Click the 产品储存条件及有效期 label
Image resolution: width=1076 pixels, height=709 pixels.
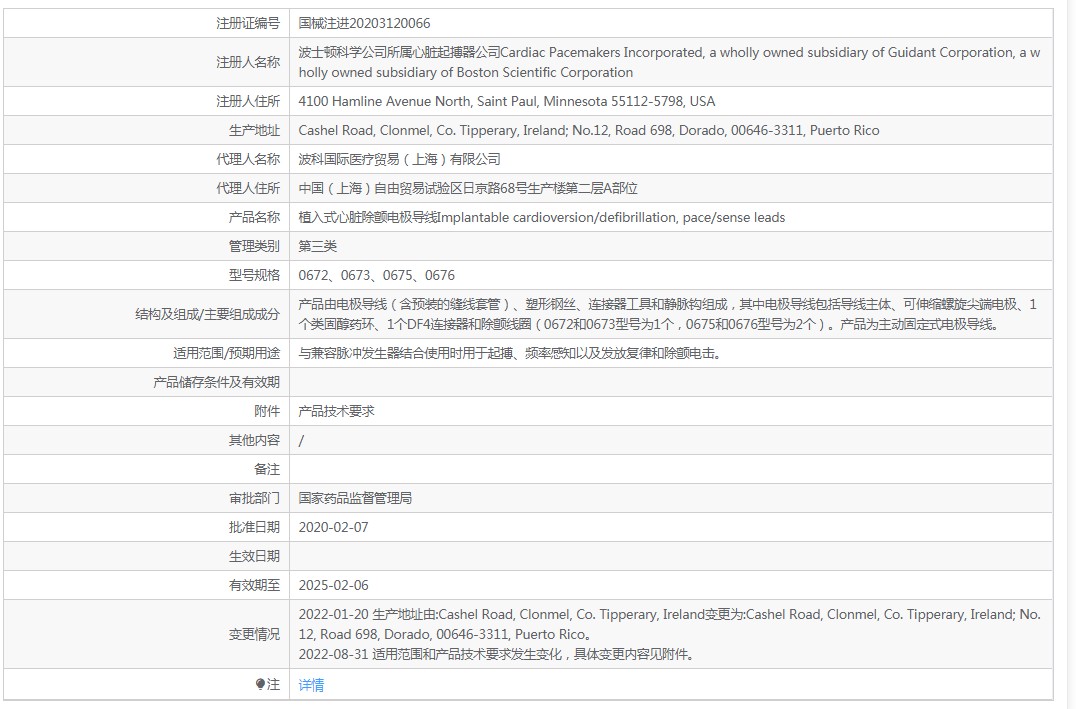point(216,382)
